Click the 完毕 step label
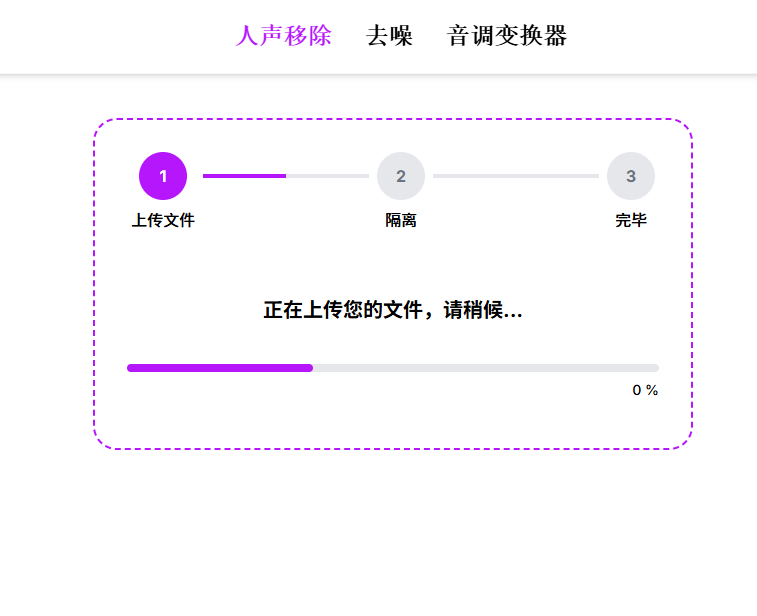757x616 pixels. (x=631, y=220)
